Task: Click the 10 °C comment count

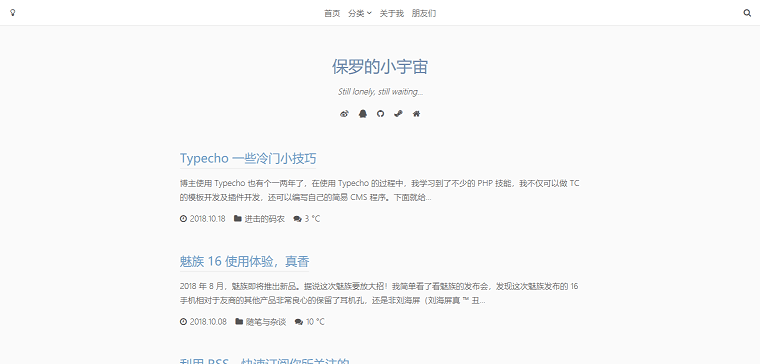Action: point(315,322)
